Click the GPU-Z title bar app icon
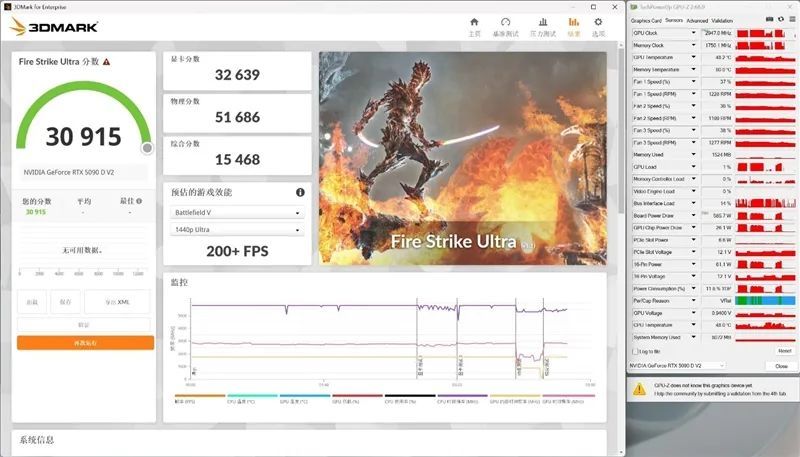The height and width of the screenshot is (457, 800). [x=634, y=7]
